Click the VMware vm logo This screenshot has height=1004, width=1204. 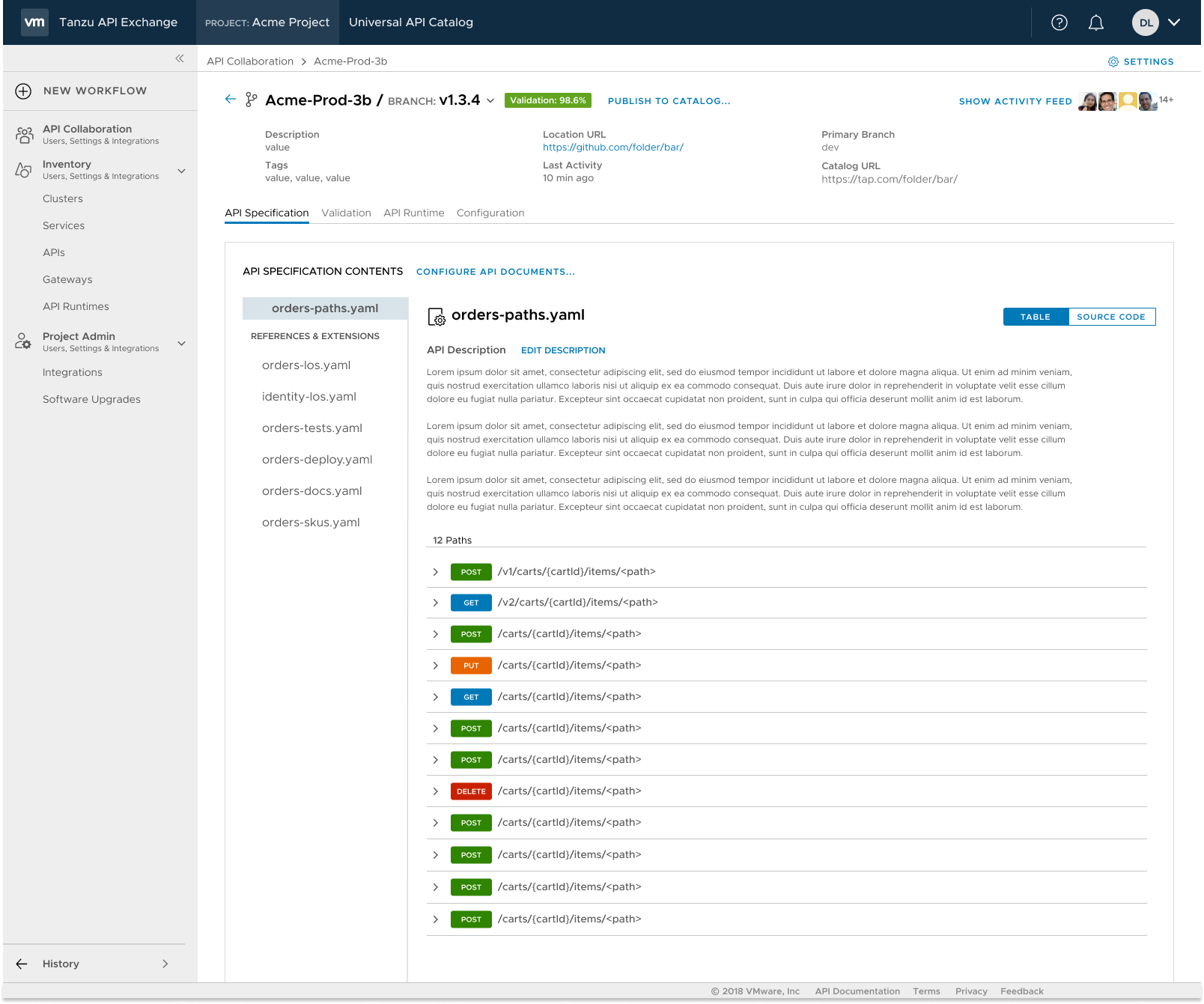point(34,22)
